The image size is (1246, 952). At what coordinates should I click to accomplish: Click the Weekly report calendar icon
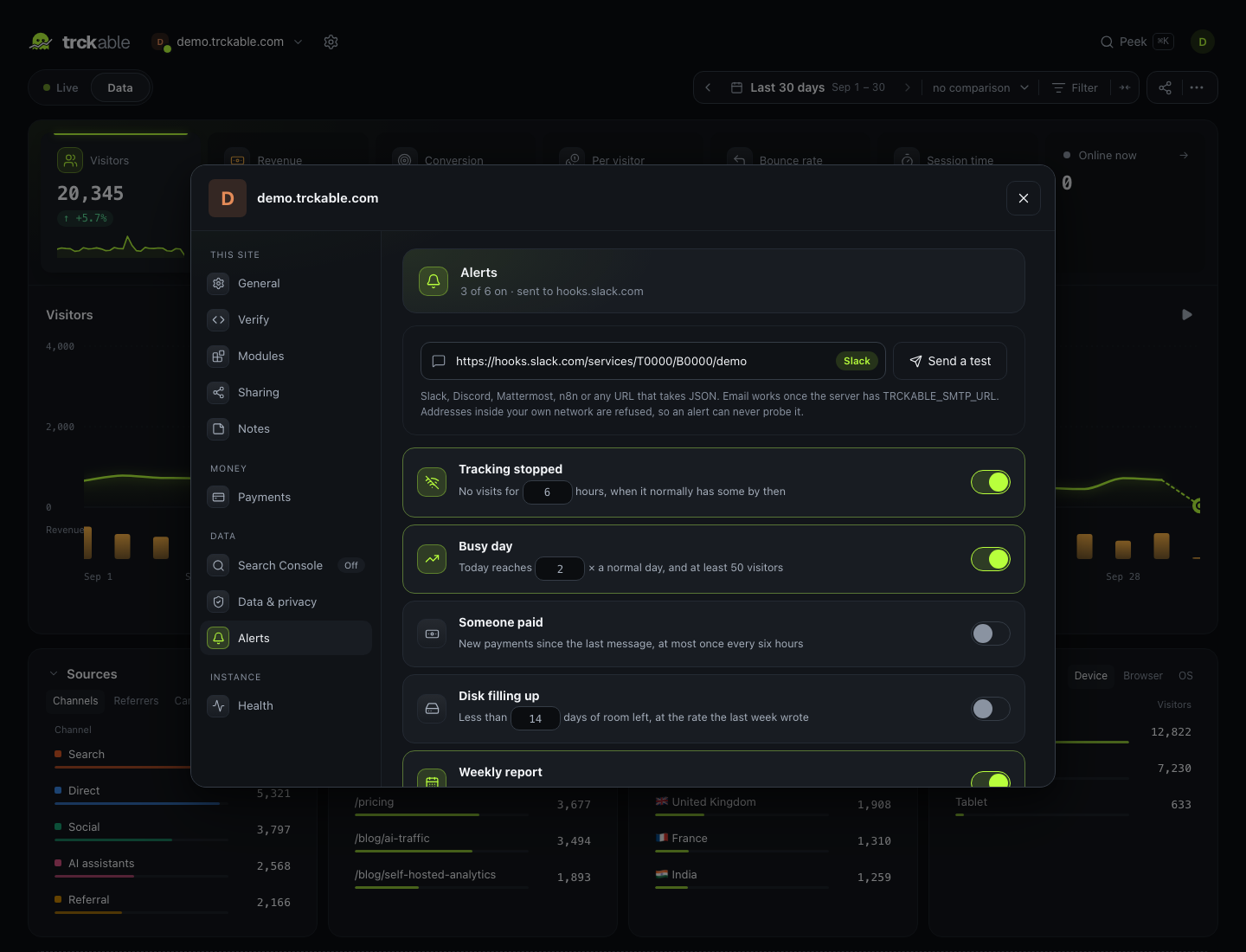(x=432, y=779)
